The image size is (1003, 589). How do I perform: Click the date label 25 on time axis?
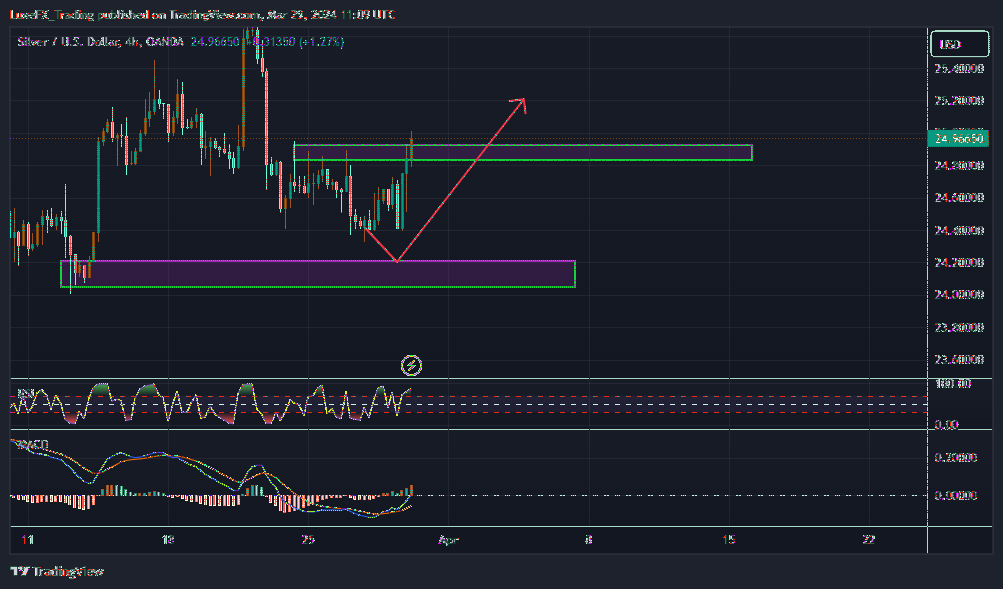pyautogui.click(x=308, y=540)
